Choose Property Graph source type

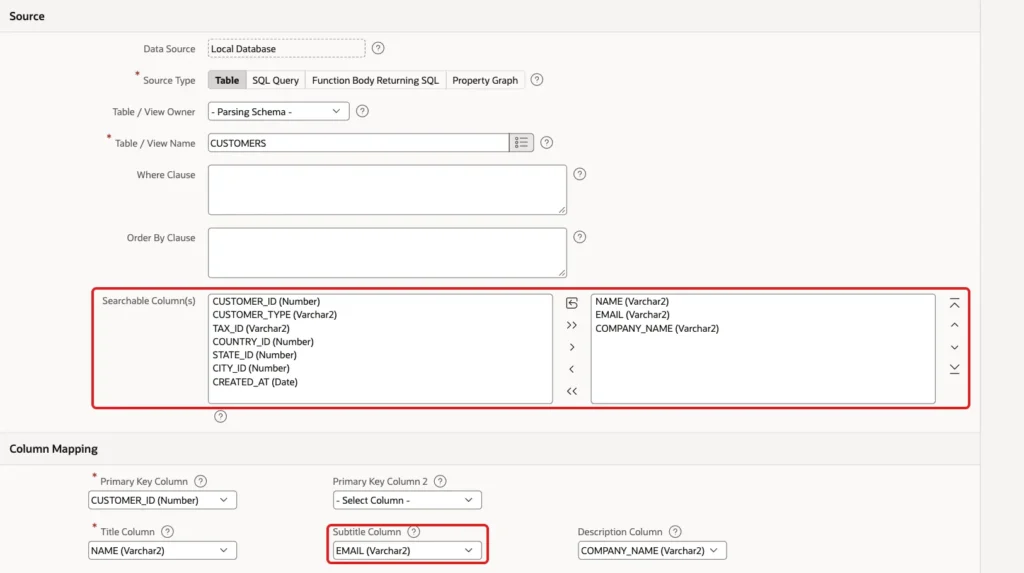485,80
